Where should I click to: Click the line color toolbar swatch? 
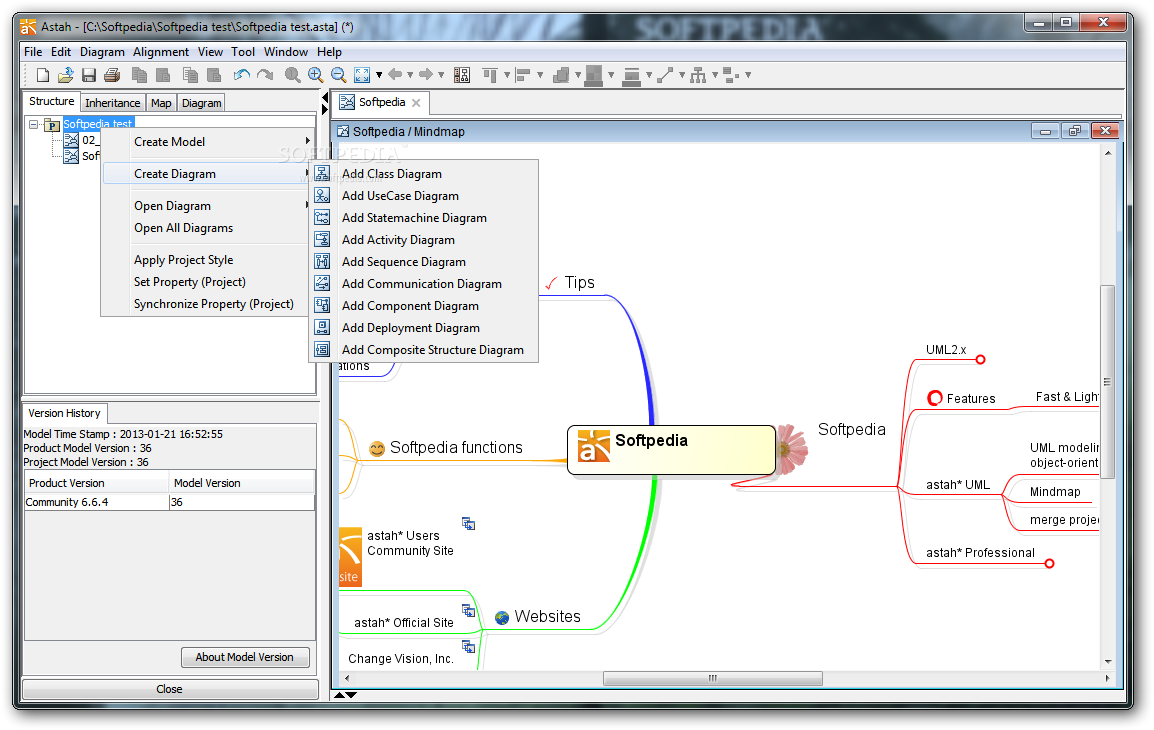coord(631,77)
